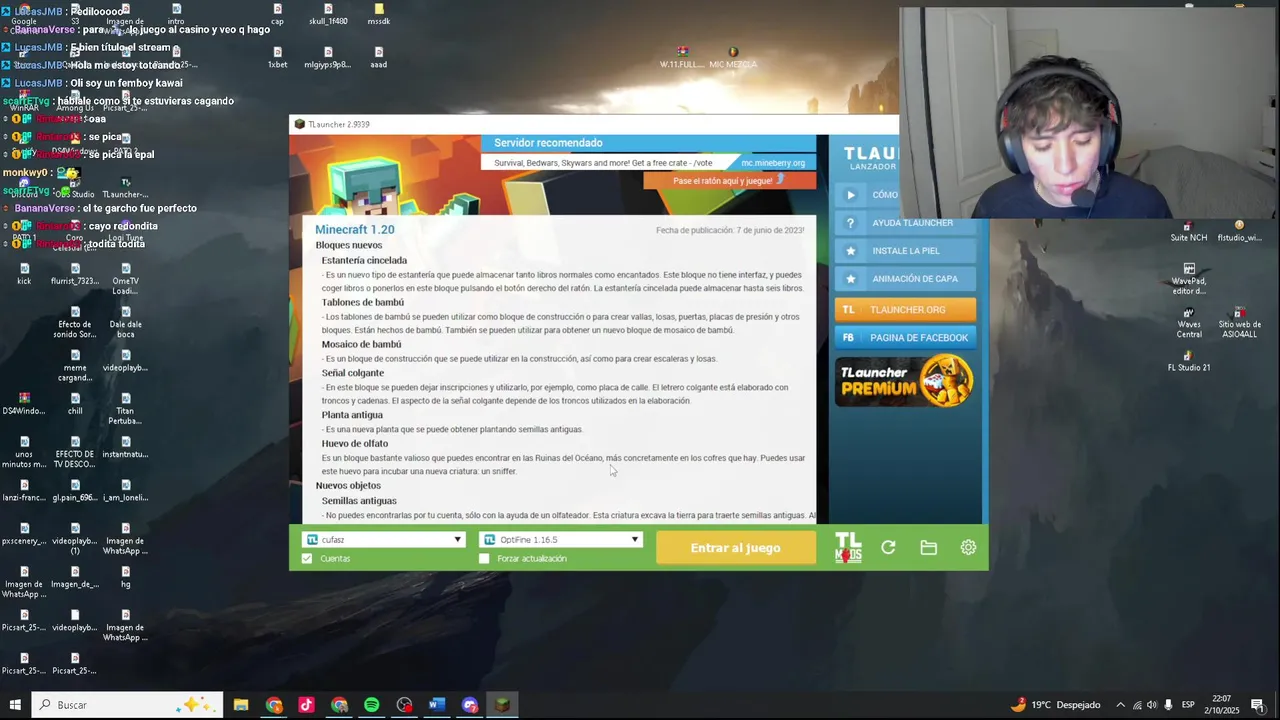Select 'MIC MEZCLA' desktop icon
Screen dimensions: 1280x720
733,57
